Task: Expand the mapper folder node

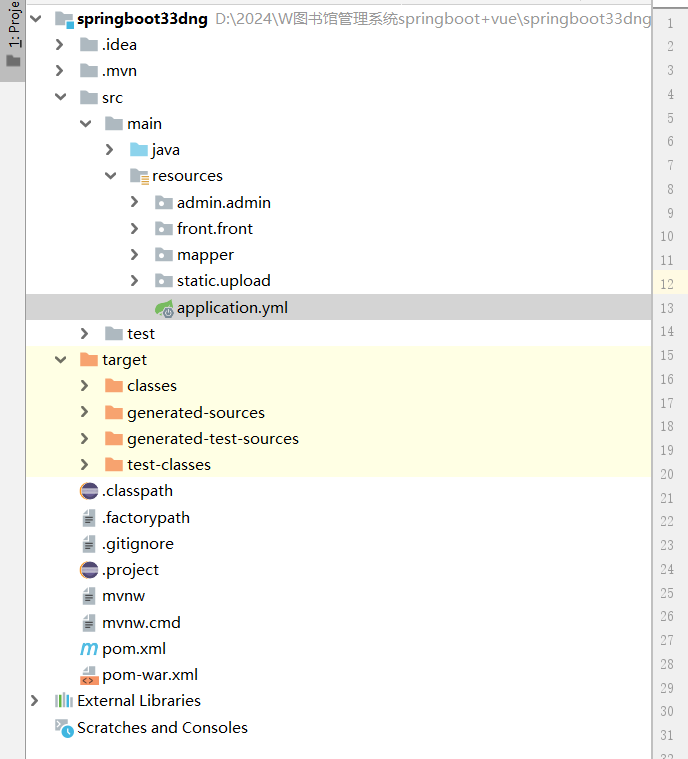Action: coord(135,255)
